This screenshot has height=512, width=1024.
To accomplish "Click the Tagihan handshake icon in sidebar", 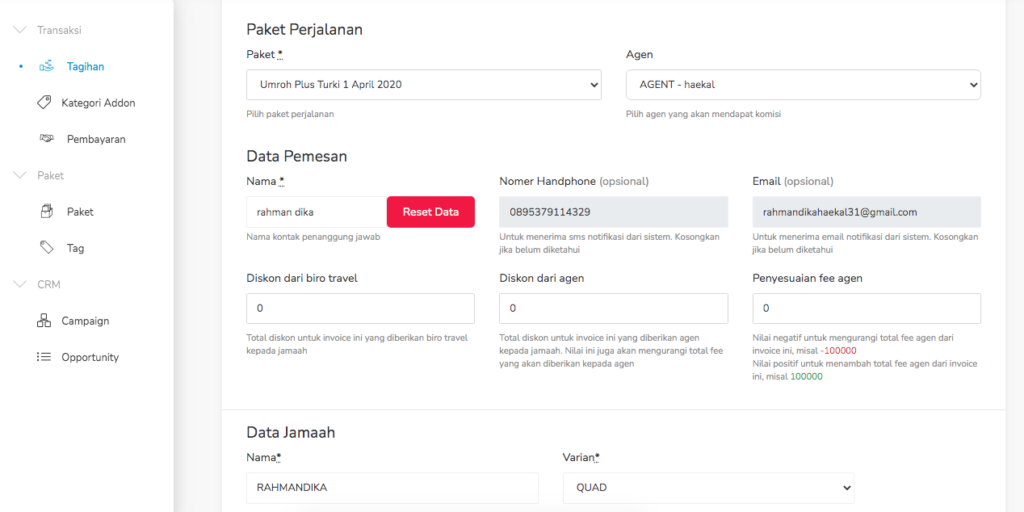I will [x=46, y=67].
